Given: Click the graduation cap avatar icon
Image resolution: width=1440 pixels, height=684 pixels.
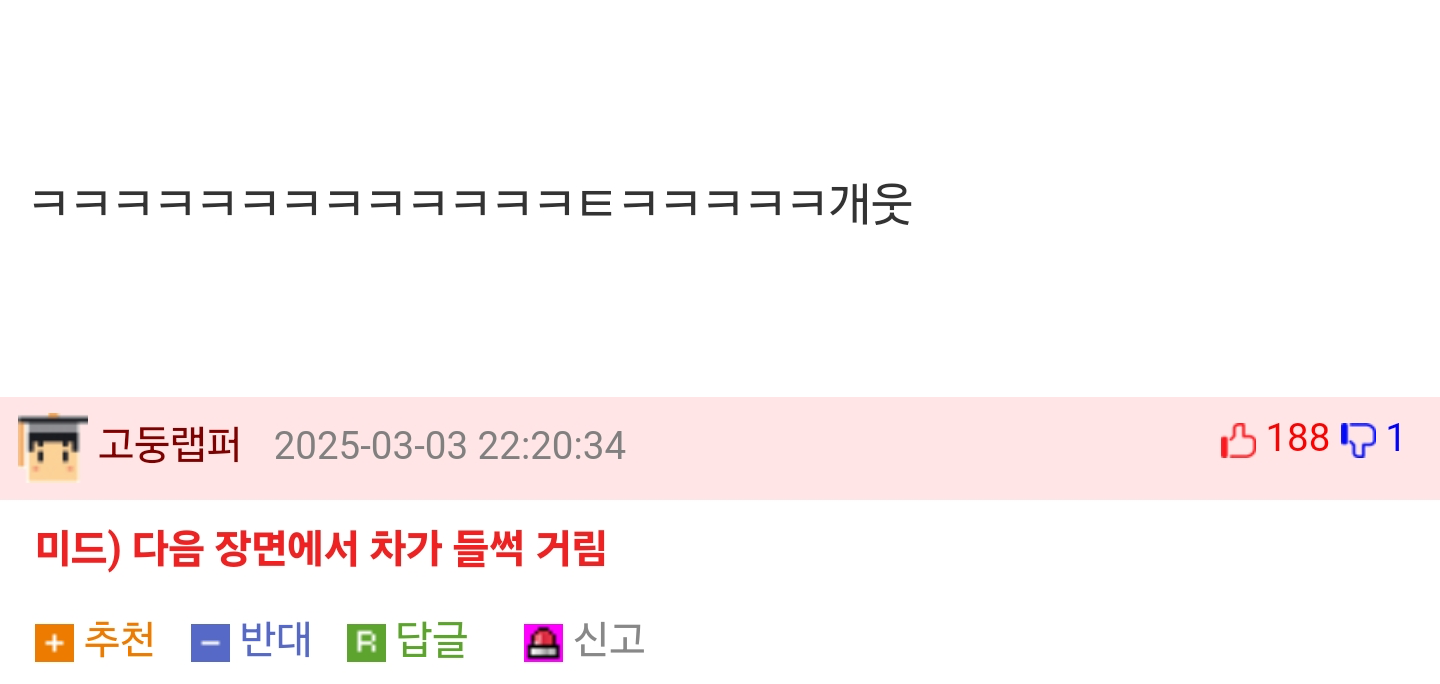Looking at the screenshot, I should [53, 447].
